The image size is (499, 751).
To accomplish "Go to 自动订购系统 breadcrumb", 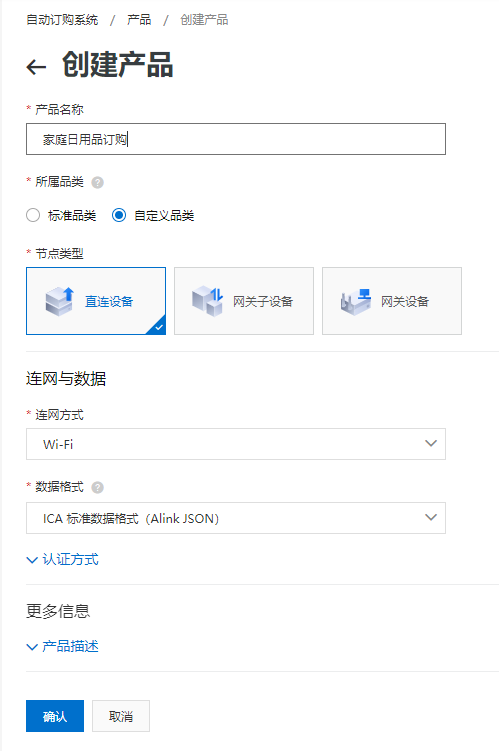I will click(62, 20).
